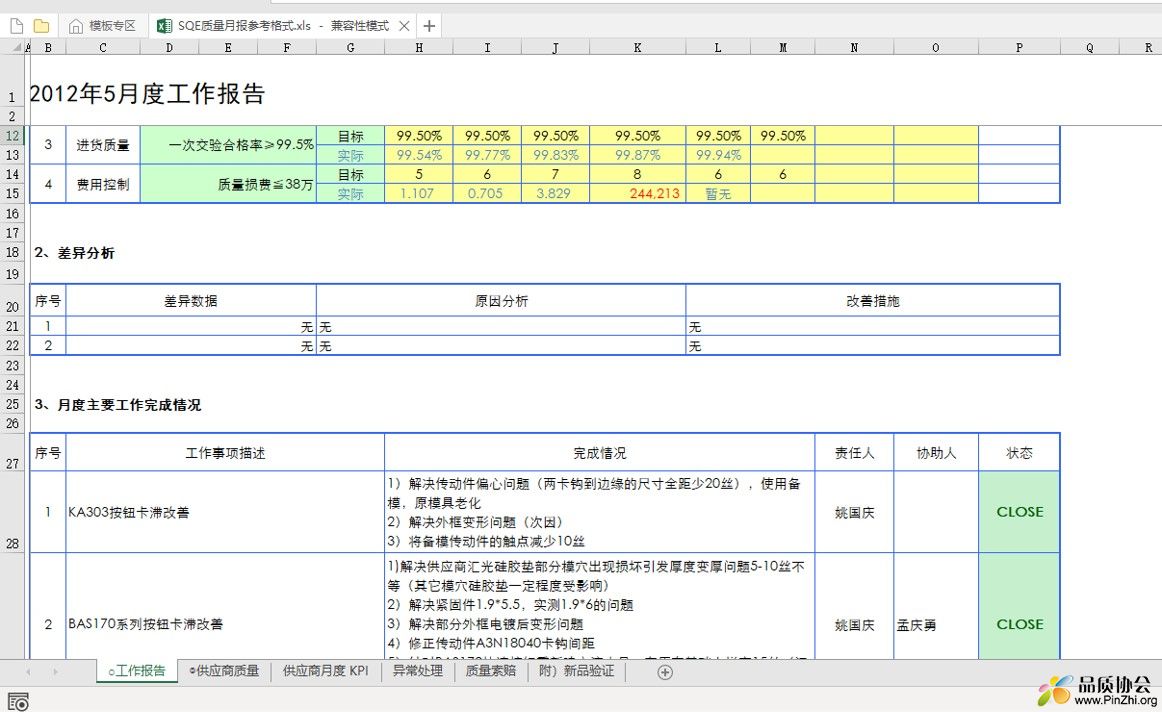Select row 15 header
The image size is (1162, 712).
tap(13, 193)
